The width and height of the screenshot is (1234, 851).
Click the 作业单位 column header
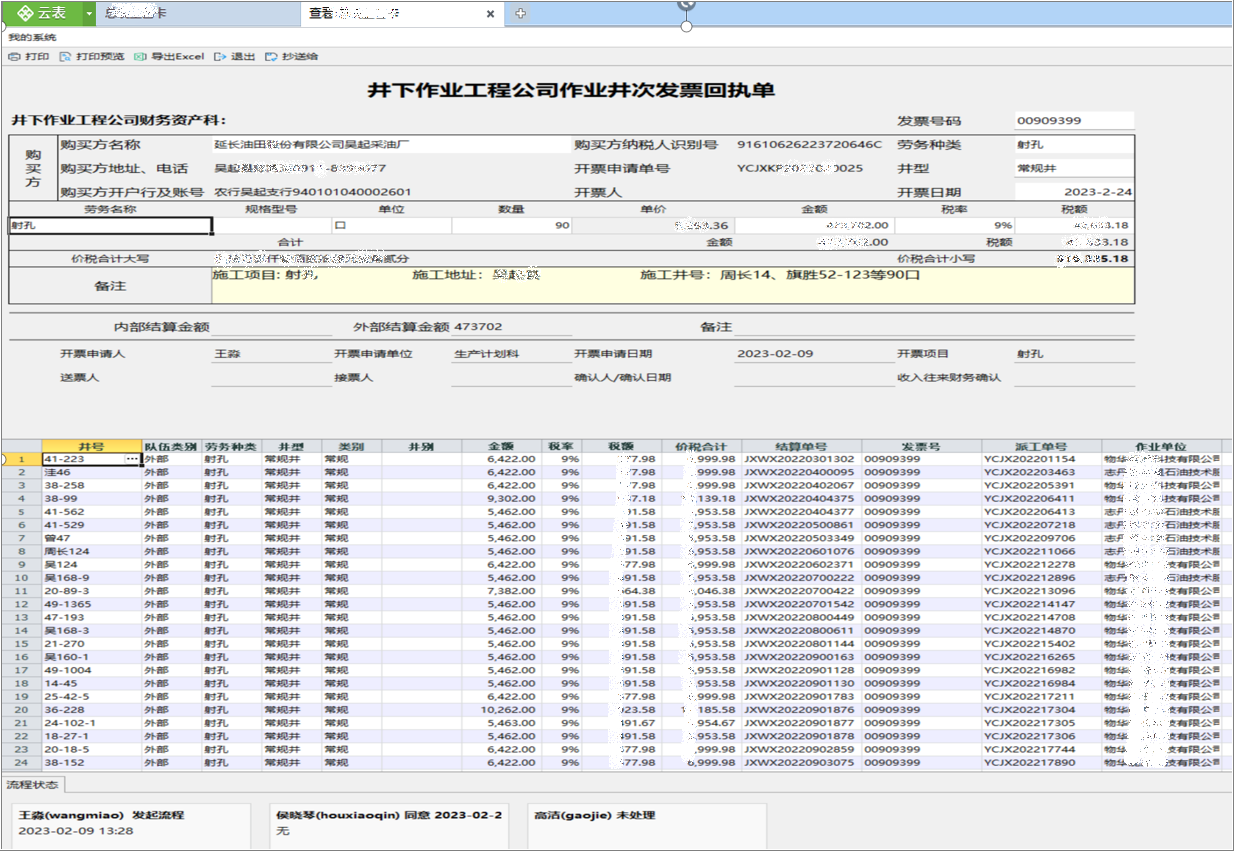tap(1161, 446)
